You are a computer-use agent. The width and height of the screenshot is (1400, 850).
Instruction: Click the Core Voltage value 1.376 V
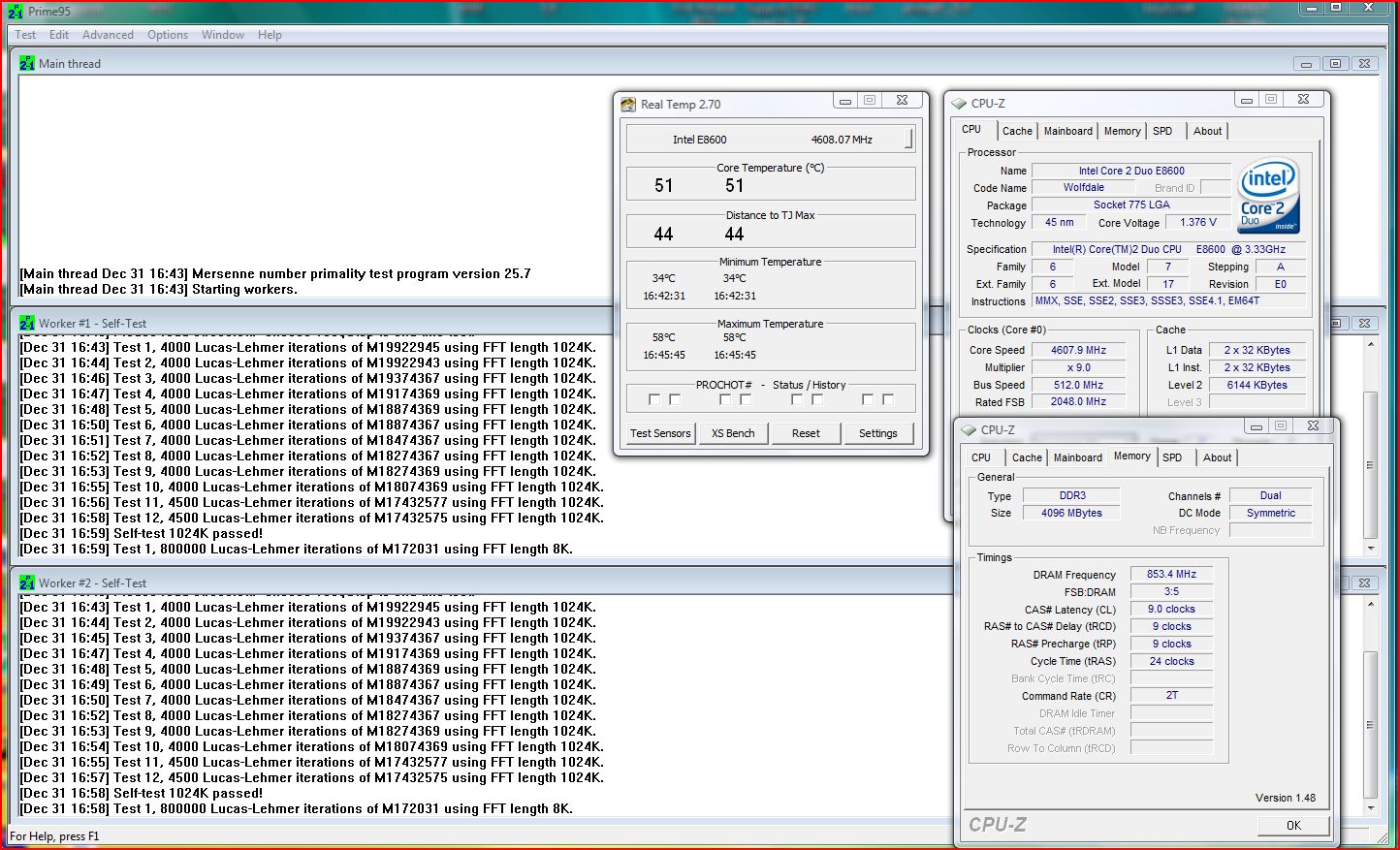[1197, 222]
